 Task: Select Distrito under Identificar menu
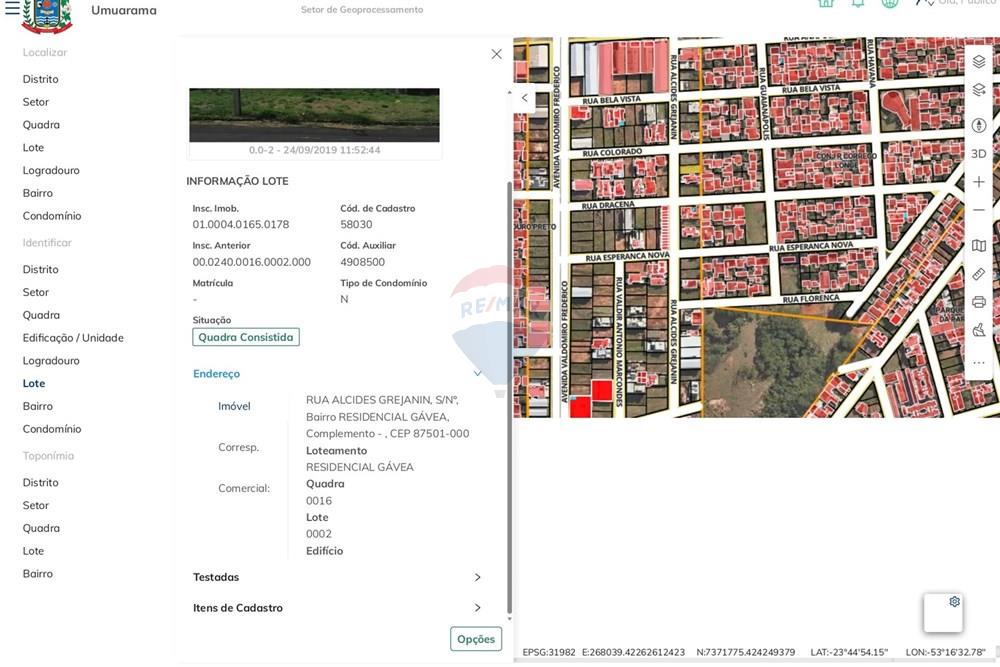40,268
